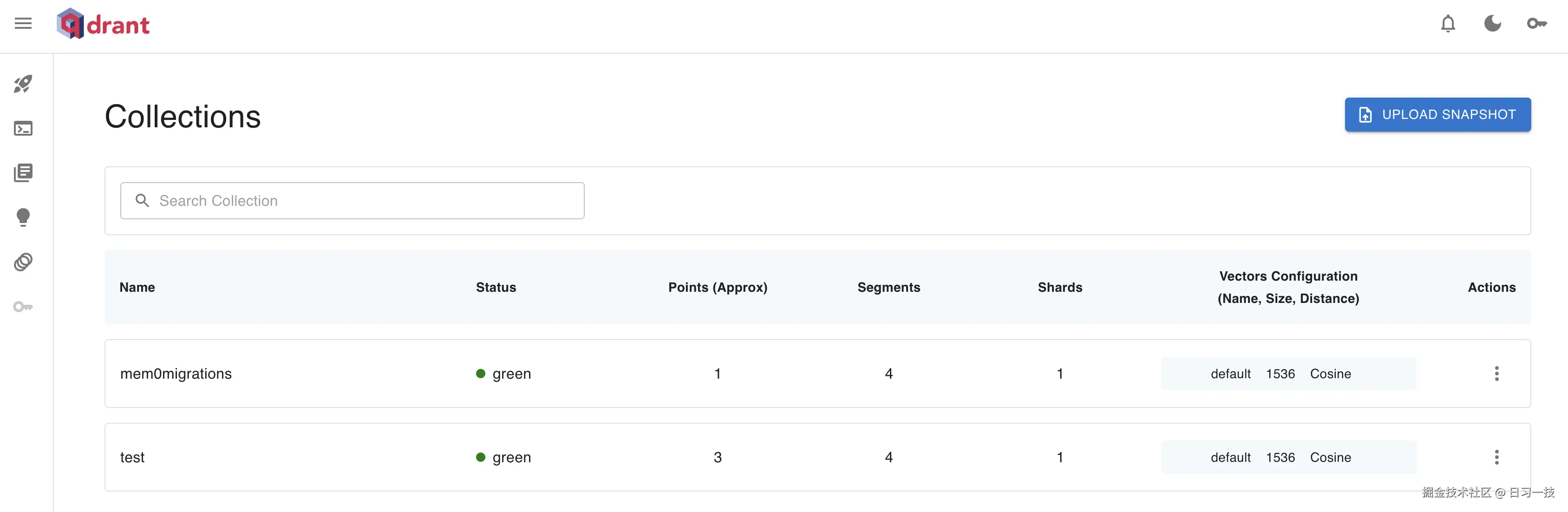This screenshot has width=1568, height=512.
Task: Open the Tutorial lightbulb icon
Action: coord(23,217)
